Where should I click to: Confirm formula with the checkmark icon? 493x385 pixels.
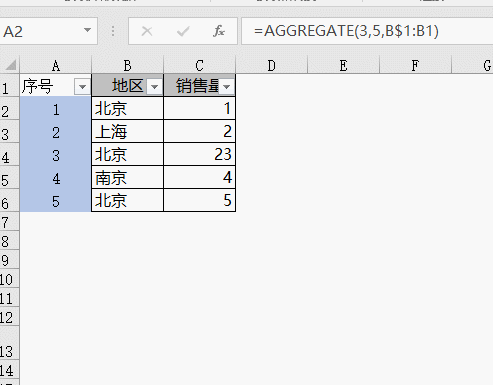pos(183,31)
